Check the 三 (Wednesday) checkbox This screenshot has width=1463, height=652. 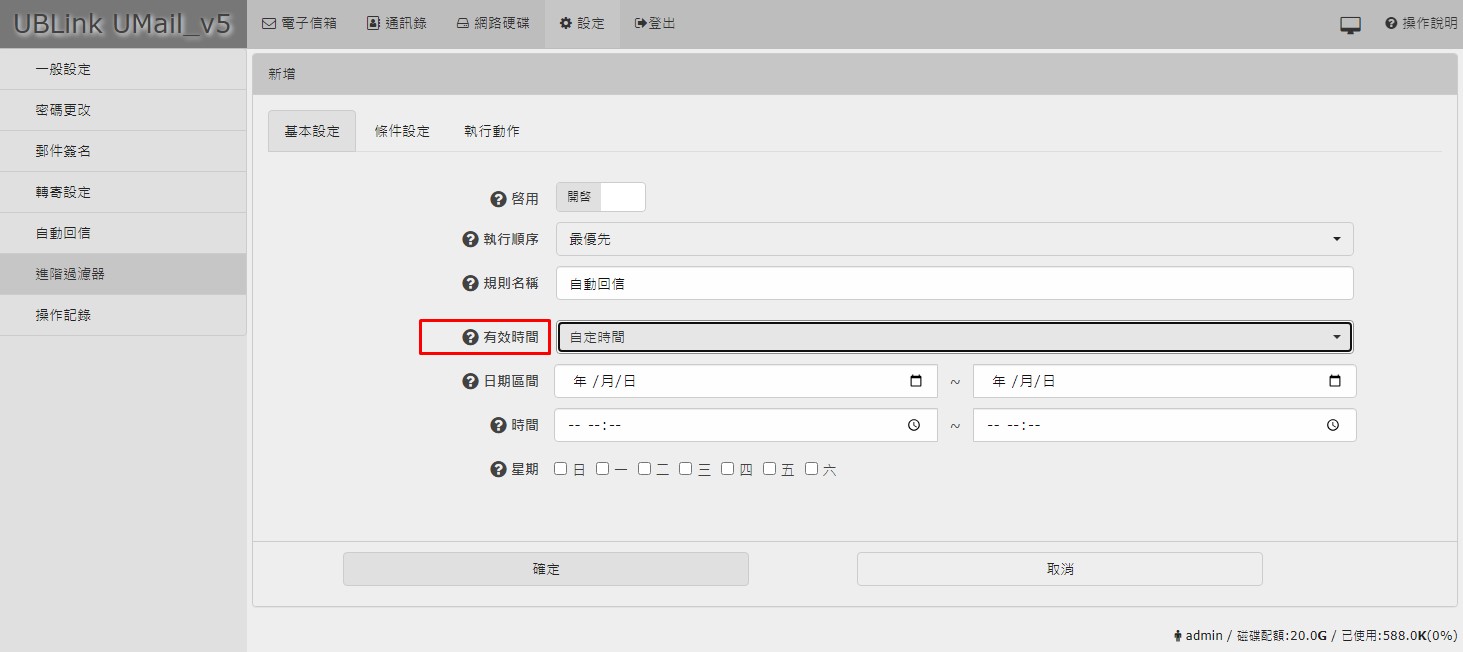point(686,469)
